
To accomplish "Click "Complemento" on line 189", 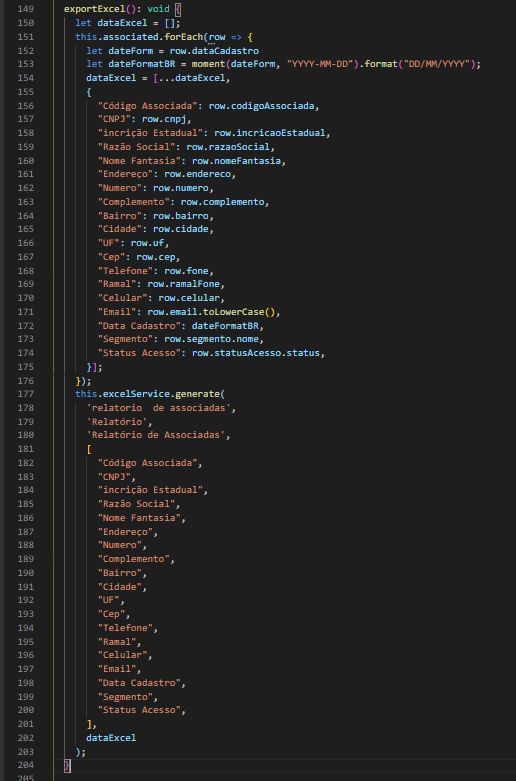I will (133, 559).
